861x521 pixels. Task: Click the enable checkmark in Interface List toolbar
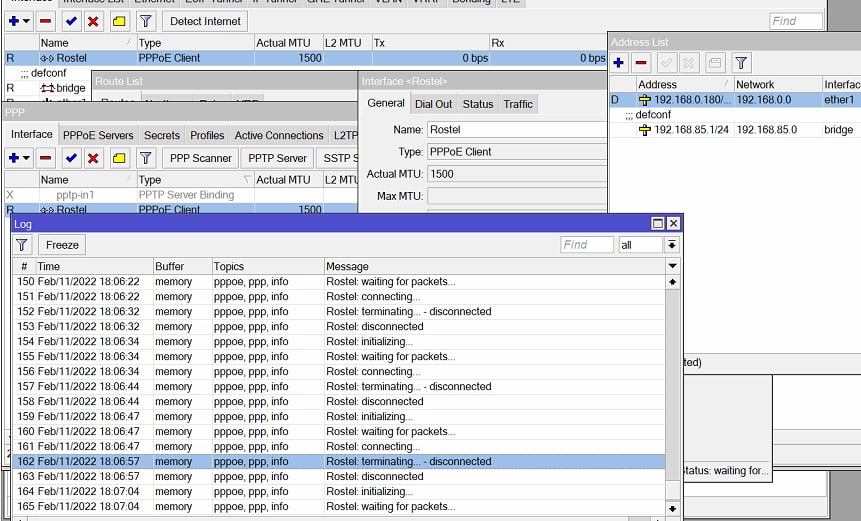71,21
